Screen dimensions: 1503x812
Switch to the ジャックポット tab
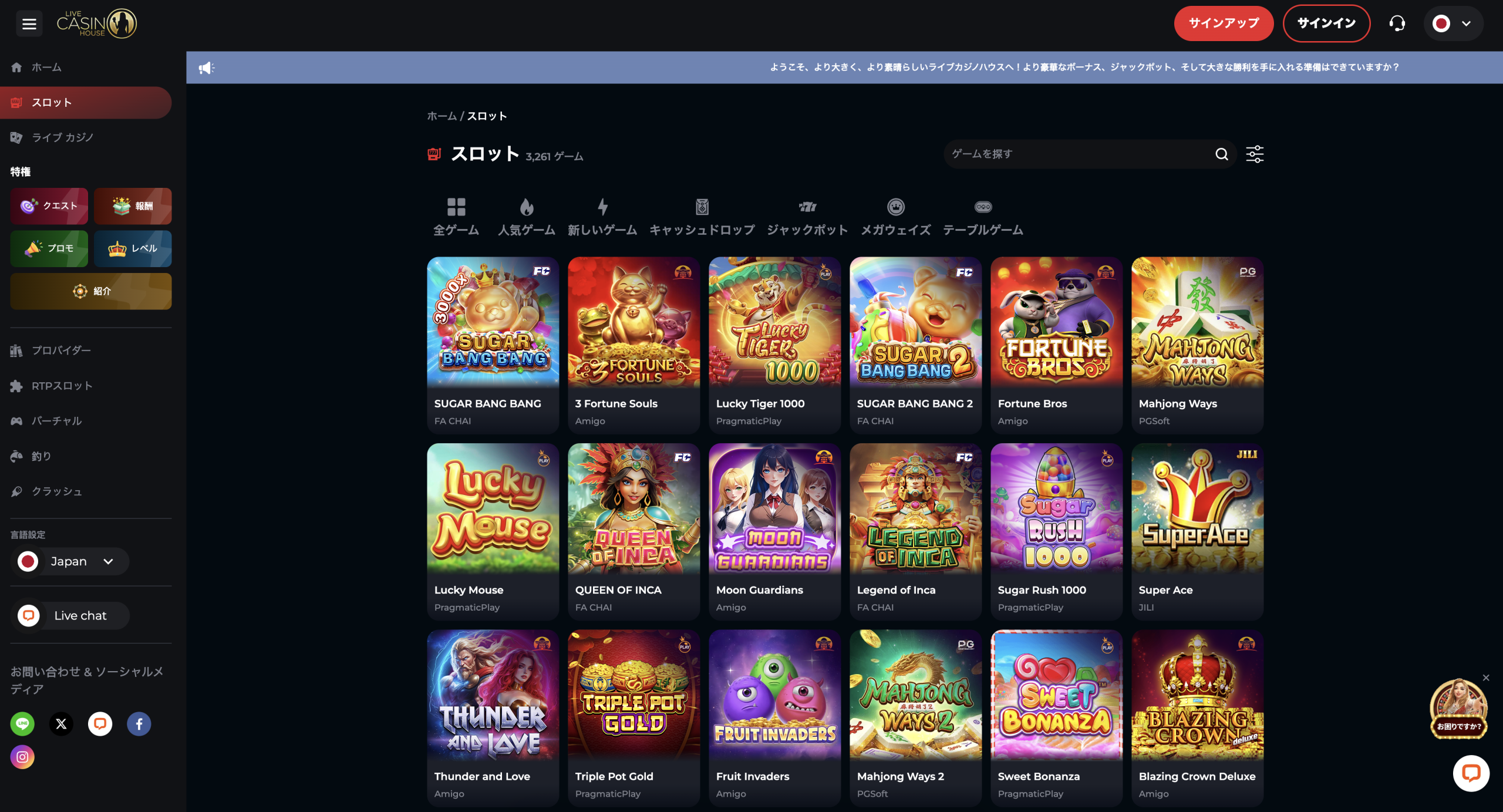(808, 217)
